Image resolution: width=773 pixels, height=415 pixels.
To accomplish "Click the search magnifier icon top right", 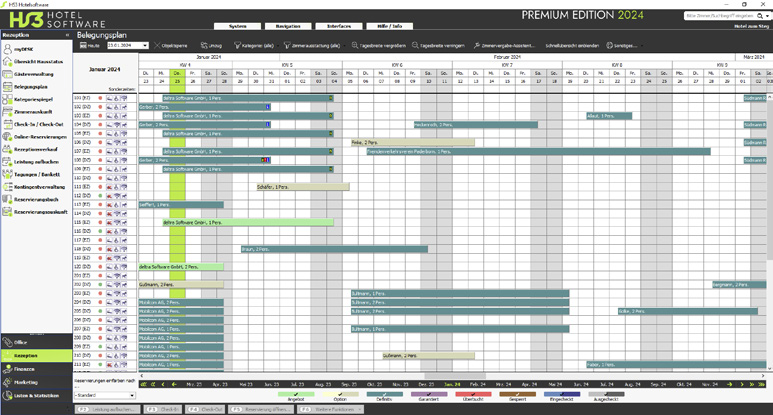I will point(760,16).
